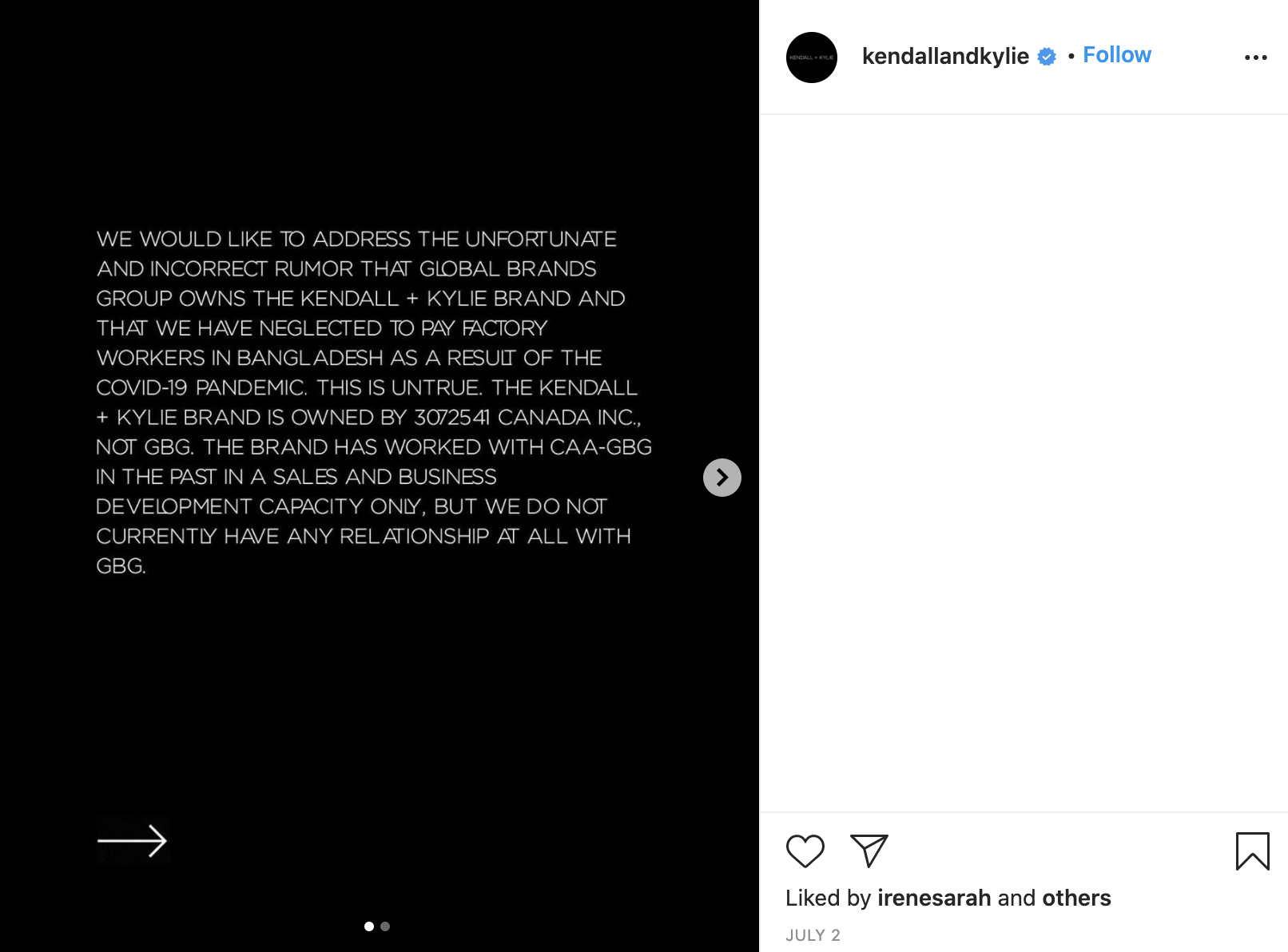Follow the kendallandkylie account
This screenshot has width=1288, height=952.
click(1116, 55)
